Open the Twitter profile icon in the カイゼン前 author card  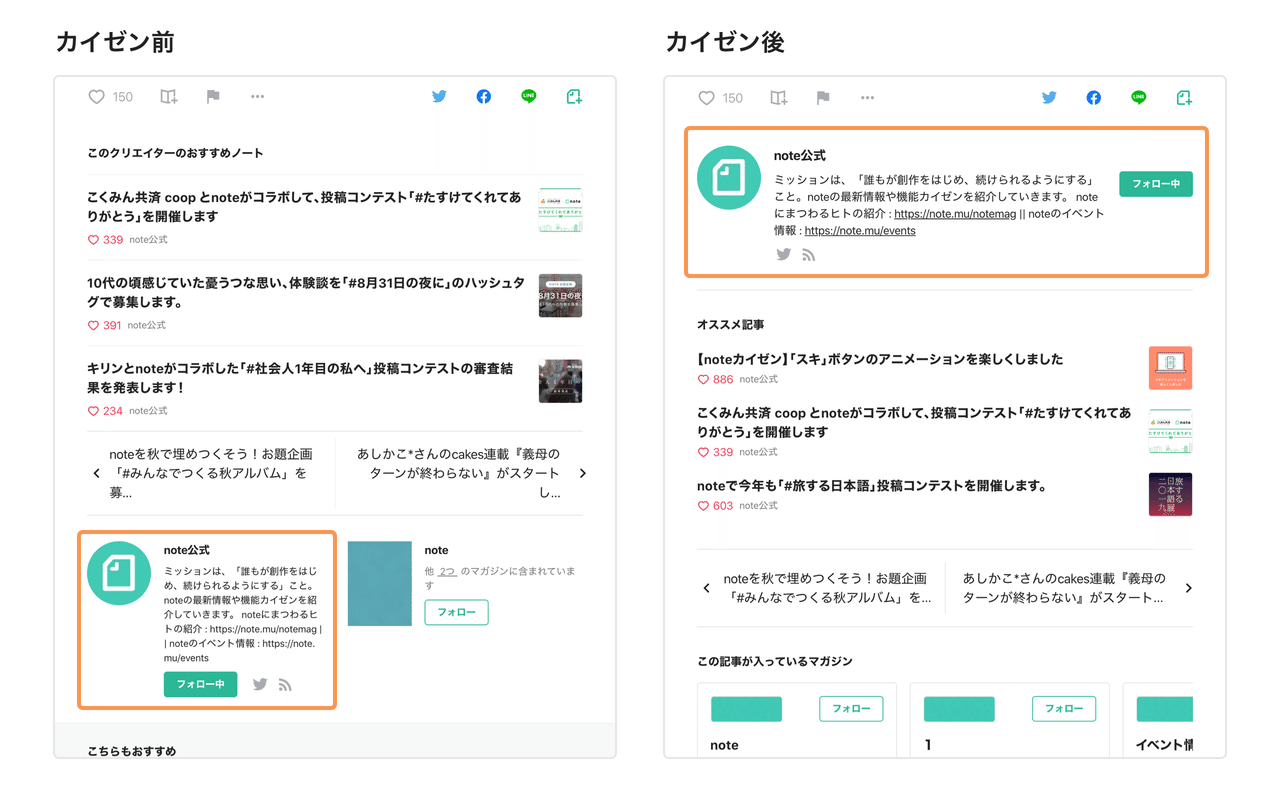(260, 685)
